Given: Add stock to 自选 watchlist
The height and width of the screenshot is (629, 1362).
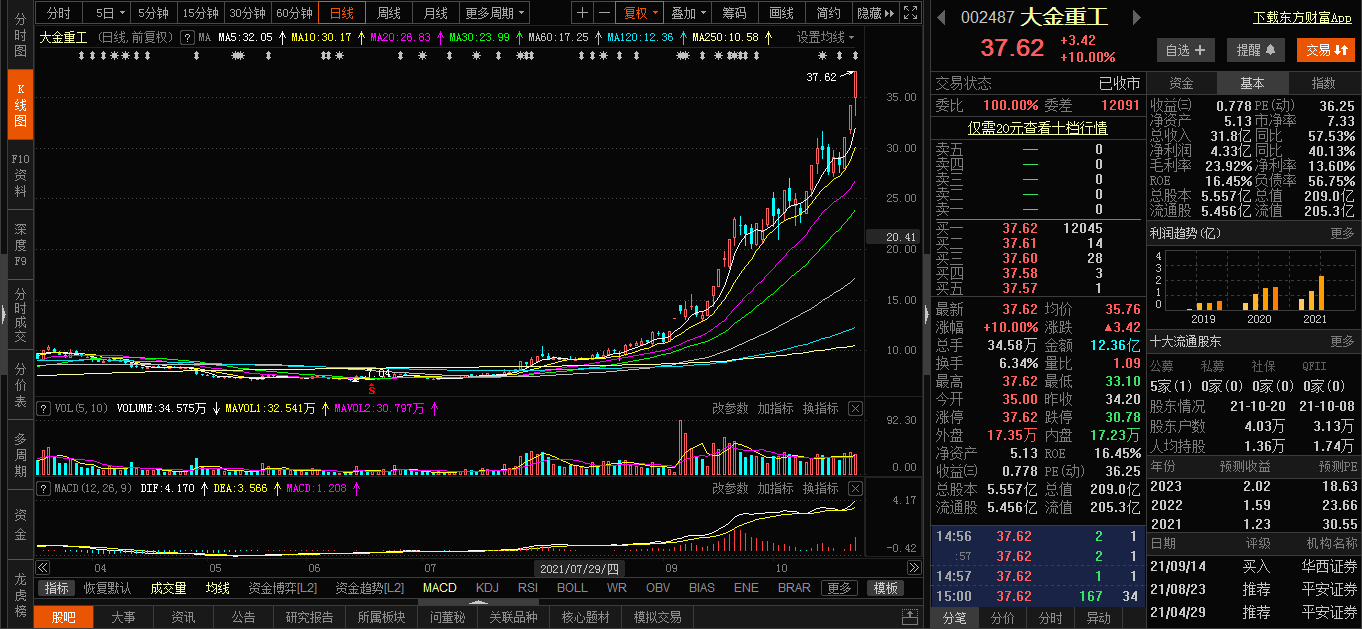Looking at the screenshot, I should pyautogui.click(x=1185, y=50).
